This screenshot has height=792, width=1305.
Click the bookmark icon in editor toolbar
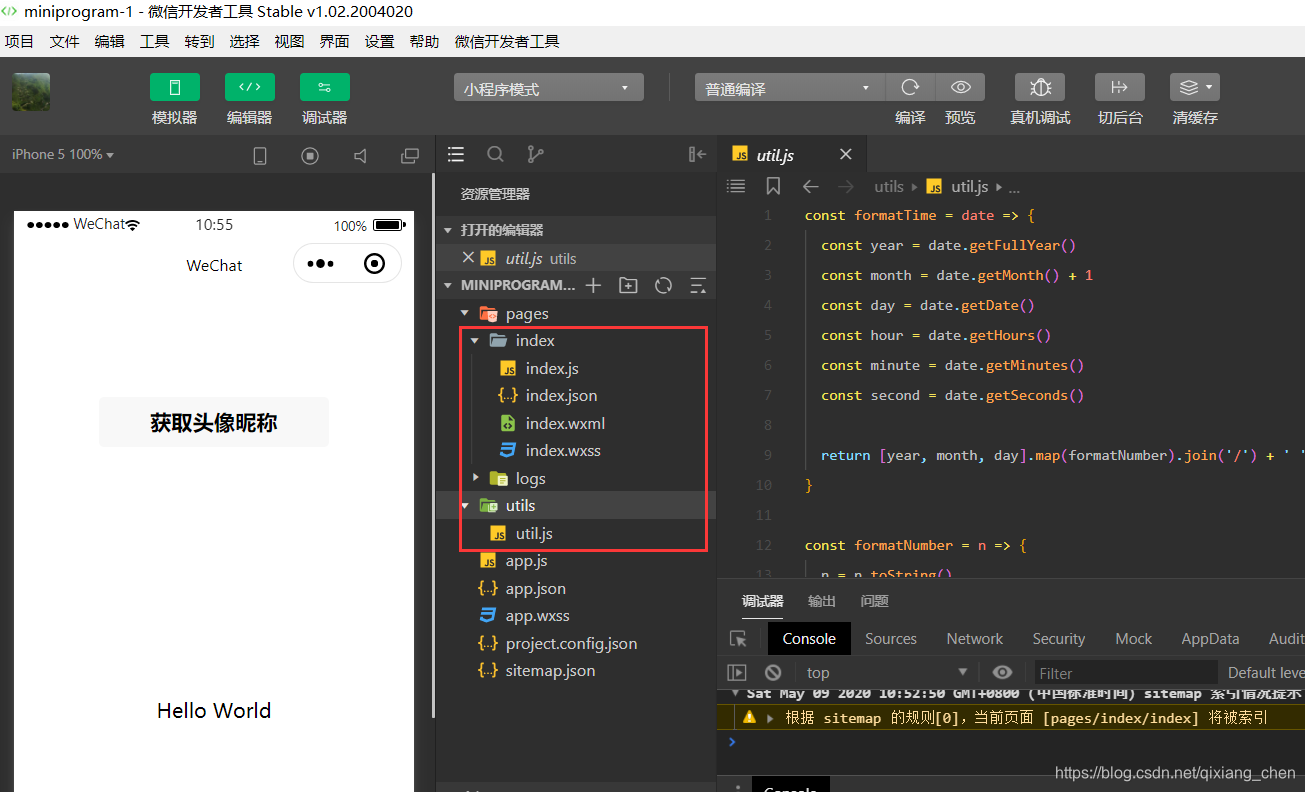(x=773, y=186)
